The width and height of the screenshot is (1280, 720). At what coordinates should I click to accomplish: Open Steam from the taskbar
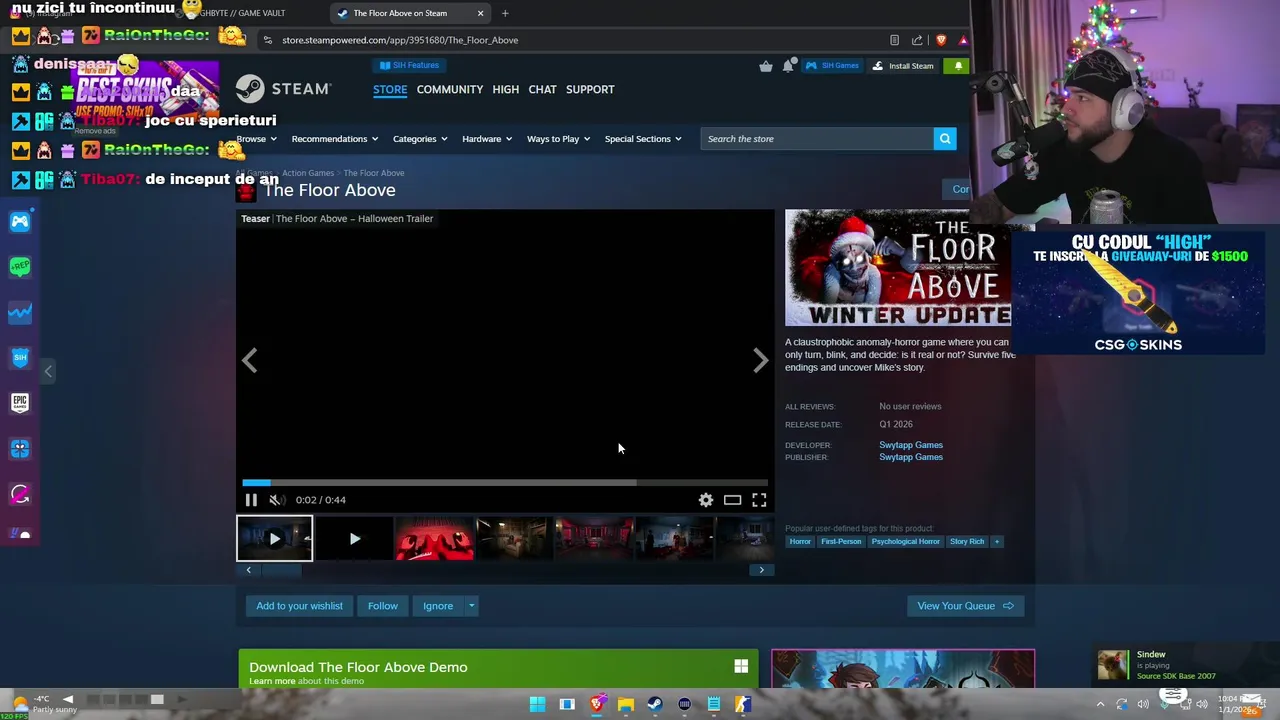(x=655, y=704)
